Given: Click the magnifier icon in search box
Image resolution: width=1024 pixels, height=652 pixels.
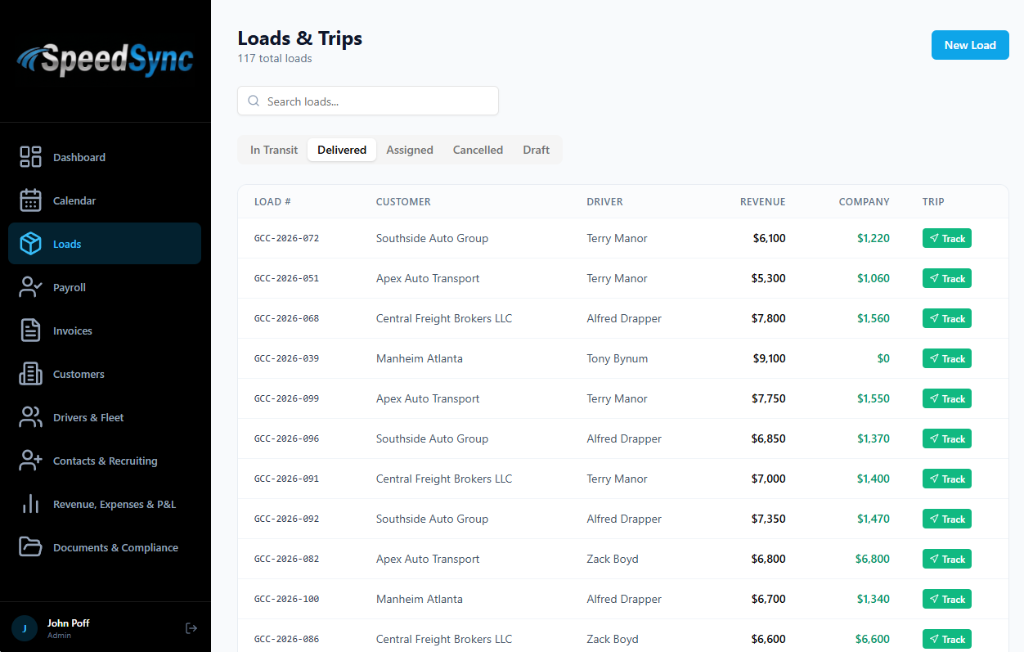Looking at the screenshot, I should [253, 101].
